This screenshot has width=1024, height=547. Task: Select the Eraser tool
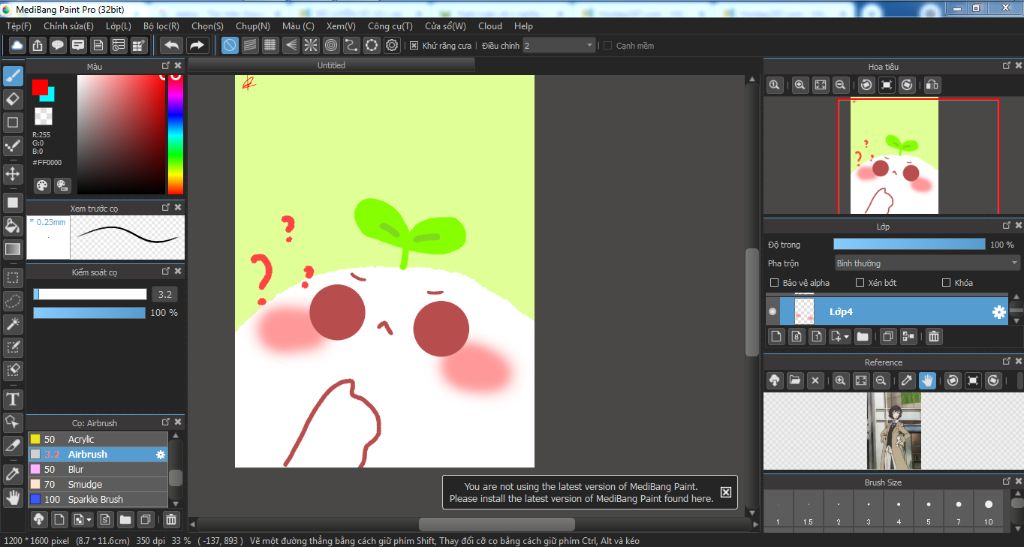pyautogui.click(x=13, y=99)
